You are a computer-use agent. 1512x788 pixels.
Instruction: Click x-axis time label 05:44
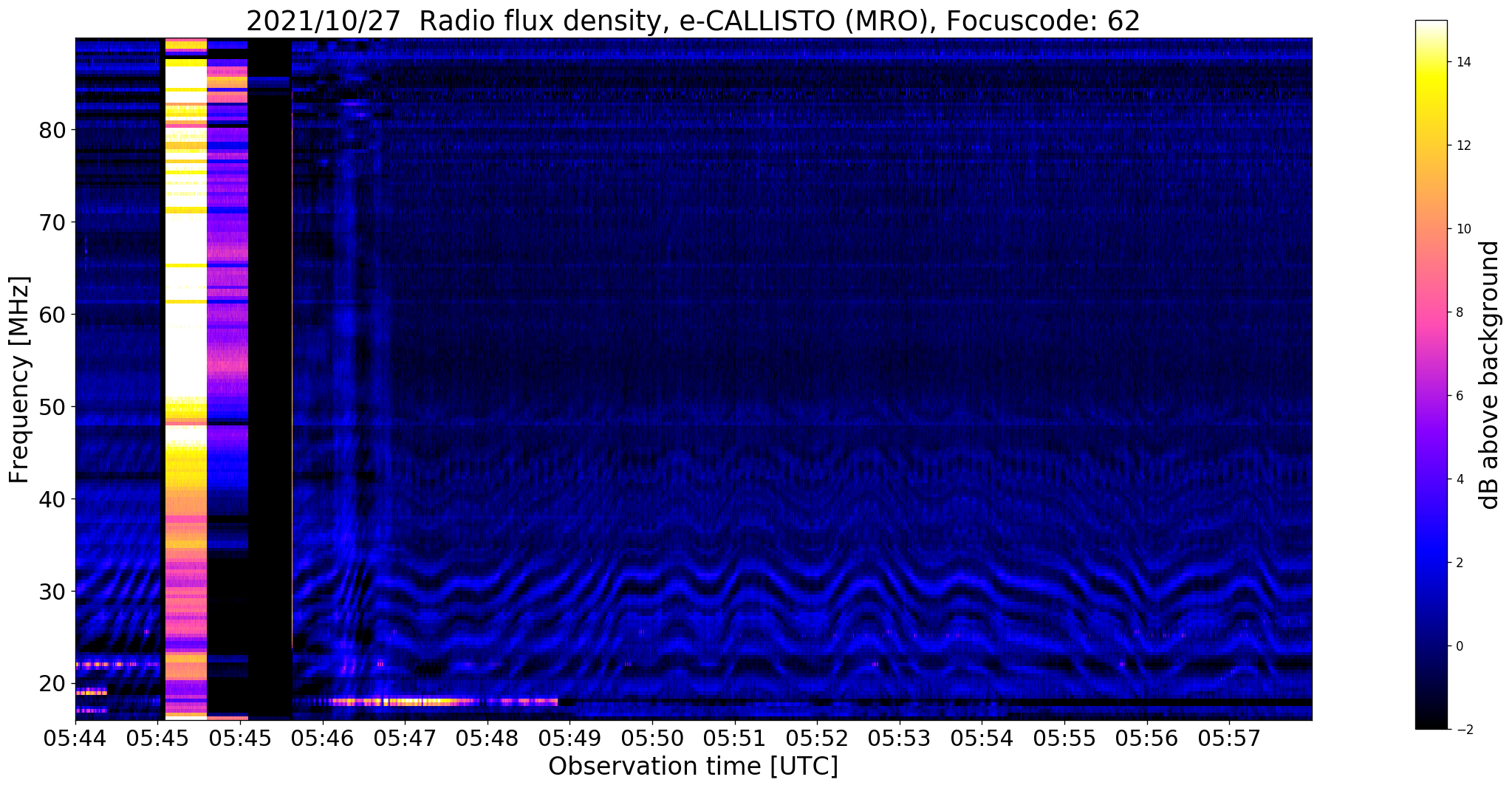click(x=75, y=737)
